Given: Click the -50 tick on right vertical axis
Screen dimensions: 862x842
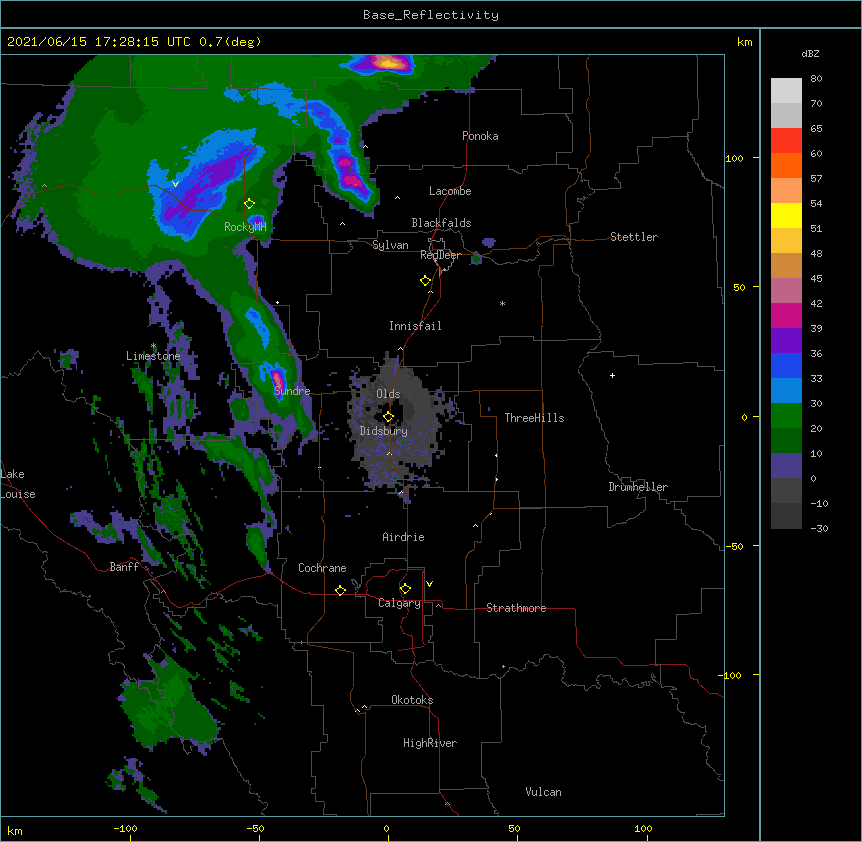Looking at the screenshot, I should pos(735,546).
